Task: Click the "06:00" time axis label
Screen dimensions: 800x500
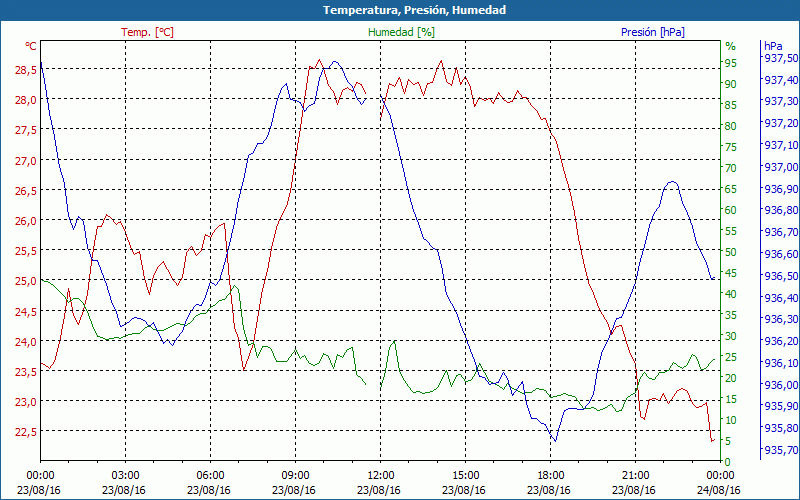Action: pyautogui.click(x=210, y=476)
